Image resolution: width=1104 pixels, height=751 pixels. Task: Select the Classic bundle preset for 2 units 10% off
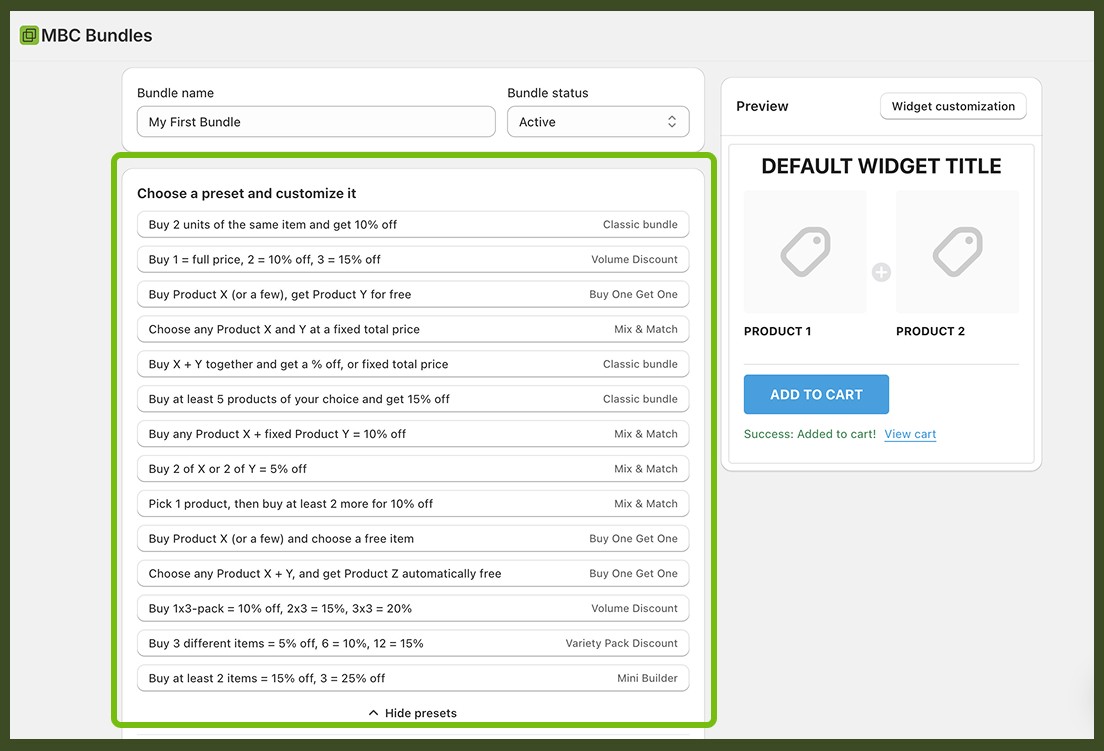click(413, 224)
